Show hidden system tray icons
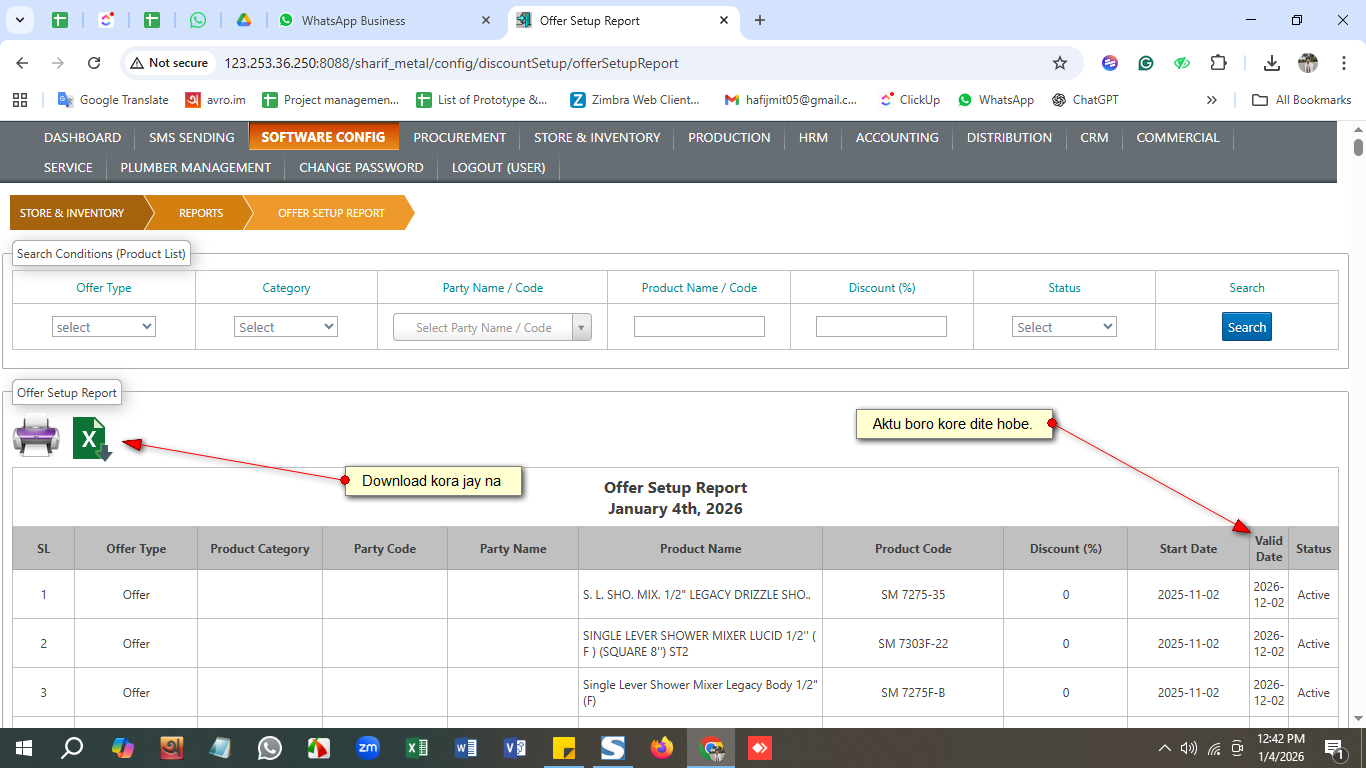Image resolution: width=1366 pixels, height=768 pixels. point(1164,748)
